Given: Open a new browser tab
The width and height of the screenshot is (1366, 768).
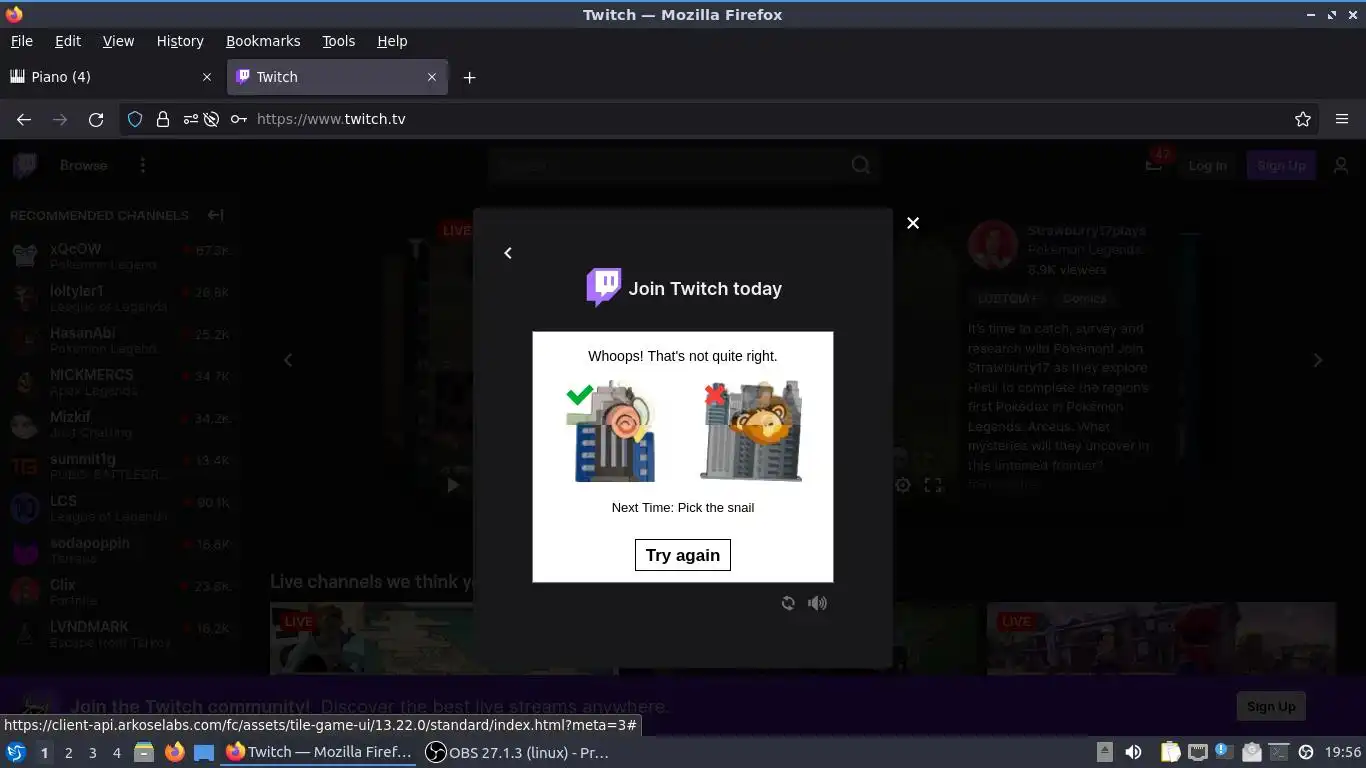Looking at the screenshot, I should (x=469, y=77).
